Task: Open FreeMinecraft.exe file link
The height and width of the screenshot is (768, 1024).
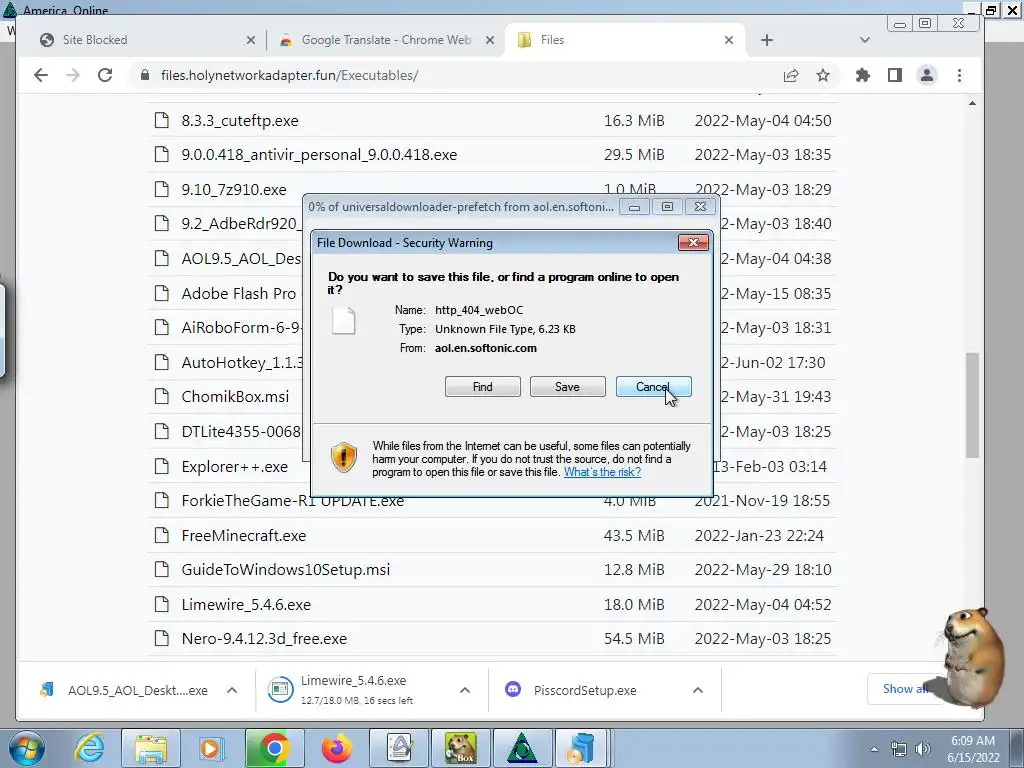Action: (x=244, y=536)
